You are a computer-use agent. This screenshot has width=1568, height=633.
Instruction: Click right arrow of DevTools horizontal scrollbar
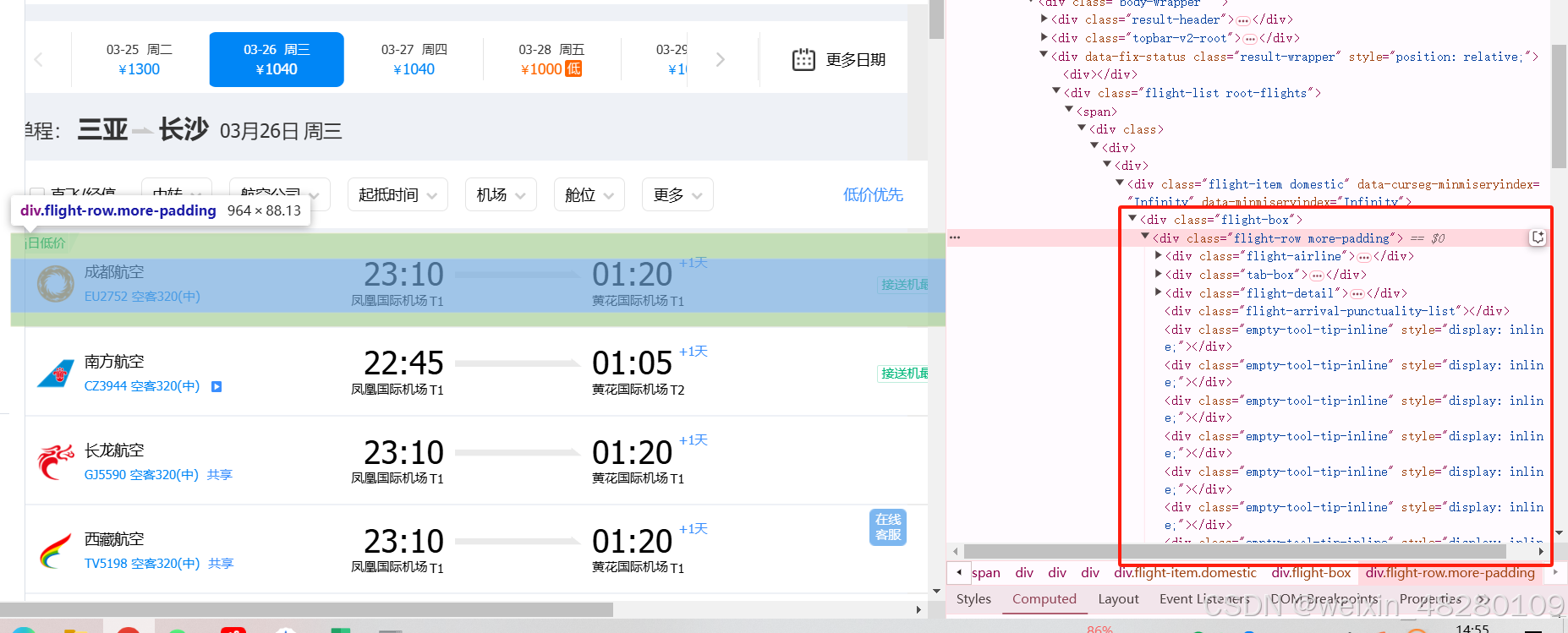pos(1541,551)
